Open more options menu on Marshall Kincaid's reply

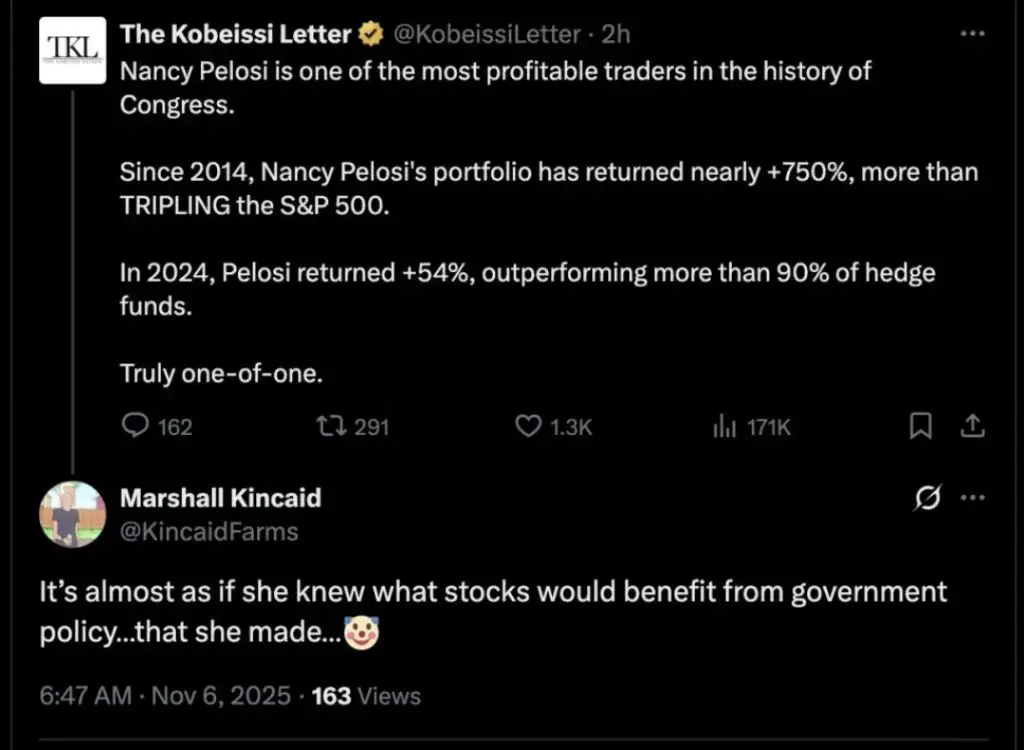coord(972,498)
